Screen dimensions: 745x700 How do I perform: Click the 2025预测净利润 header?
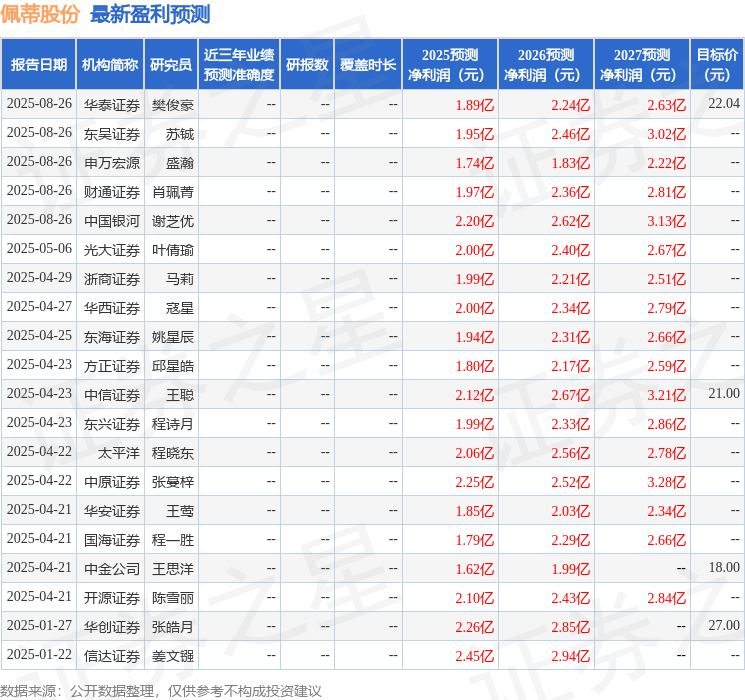point(449,64)
